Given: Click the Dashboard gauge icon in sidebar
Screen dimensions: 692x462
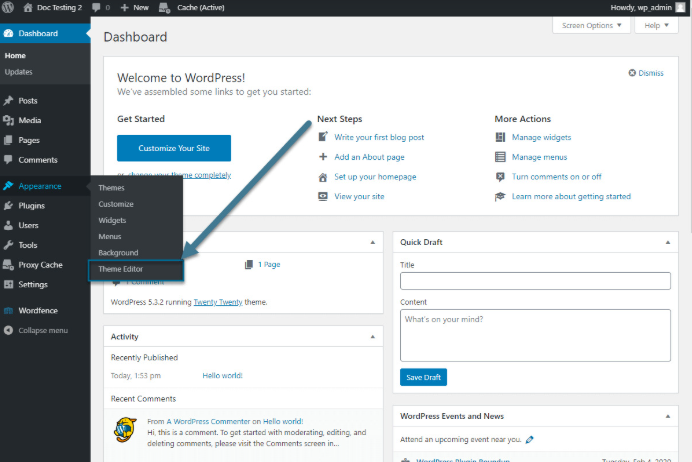Looking at the screenshot, I should 8,34.
